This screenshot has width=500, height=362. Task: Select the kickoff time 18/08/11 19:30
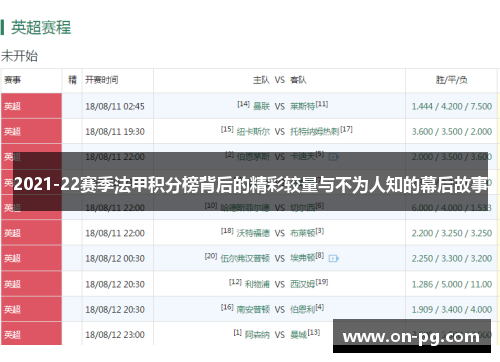pyautogui.click(x=115, y=132)
